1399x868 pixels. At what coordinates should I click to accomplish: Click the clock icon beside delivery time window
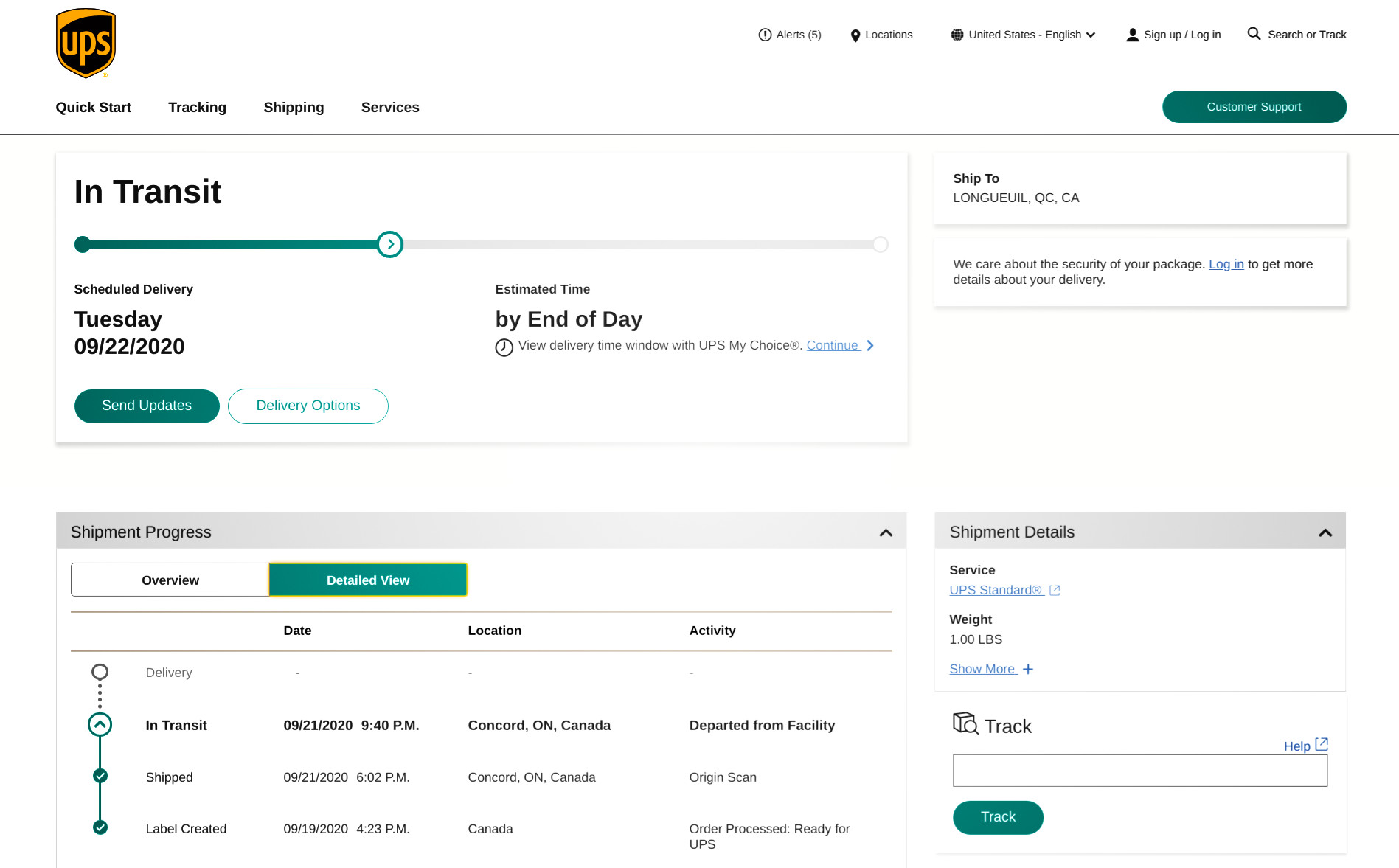pos(504,347)
